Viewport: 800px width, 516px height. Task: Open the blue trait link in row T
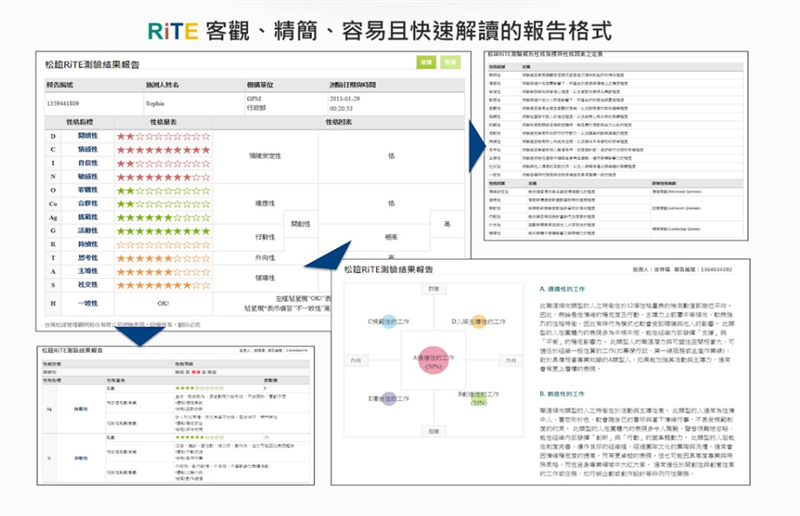click(x=88, y=258)
